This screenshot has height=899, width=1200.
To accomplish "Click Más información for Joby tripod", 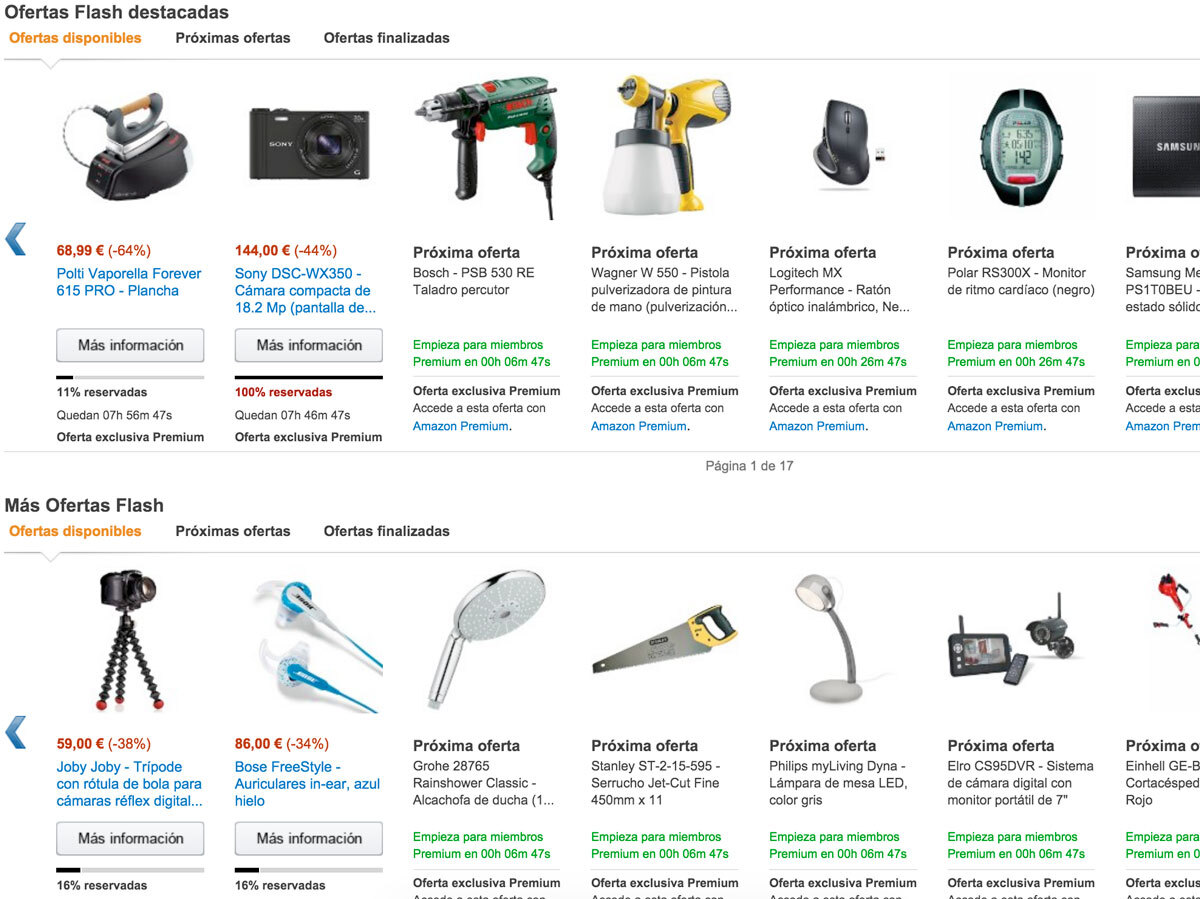I will click(130, 838).
